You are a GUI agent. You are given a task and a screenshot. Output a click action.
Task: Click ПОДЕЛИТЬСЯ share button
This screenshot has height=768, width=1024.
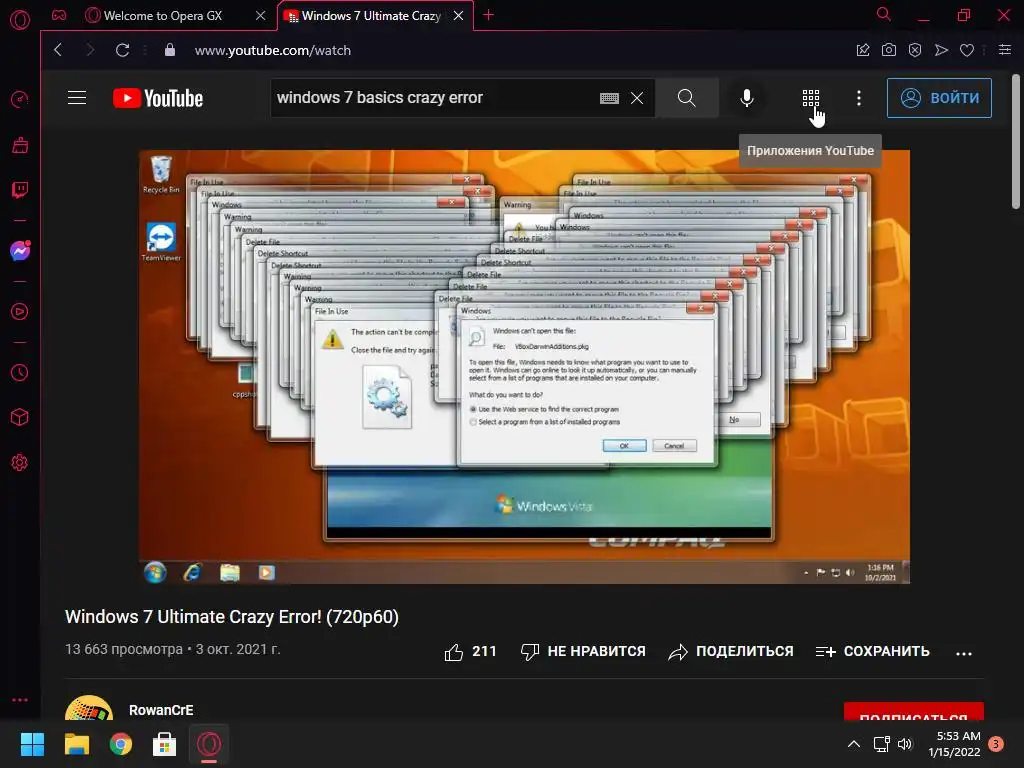tap(731, 651)
